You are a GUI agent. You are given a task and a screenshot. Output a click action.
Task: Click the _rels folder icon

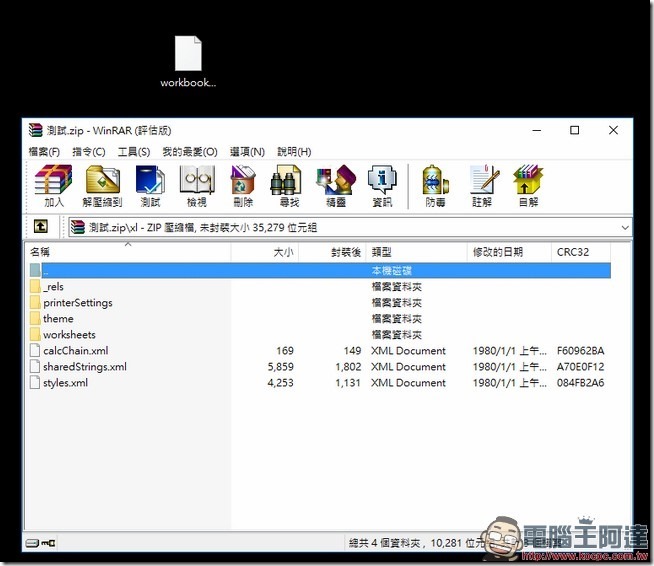(35, 287)
